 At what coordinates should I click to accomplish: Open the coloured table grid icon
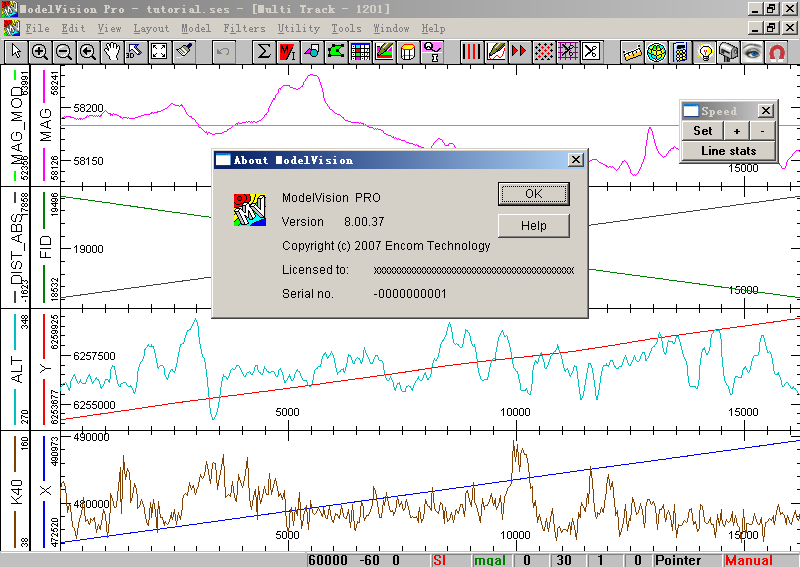(x=360, y=52)
